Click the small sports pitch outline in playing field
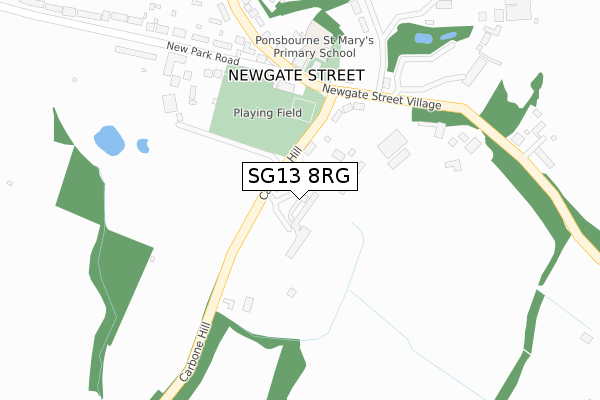The width and height of the screenshot is (600, 400). point(303,109)
